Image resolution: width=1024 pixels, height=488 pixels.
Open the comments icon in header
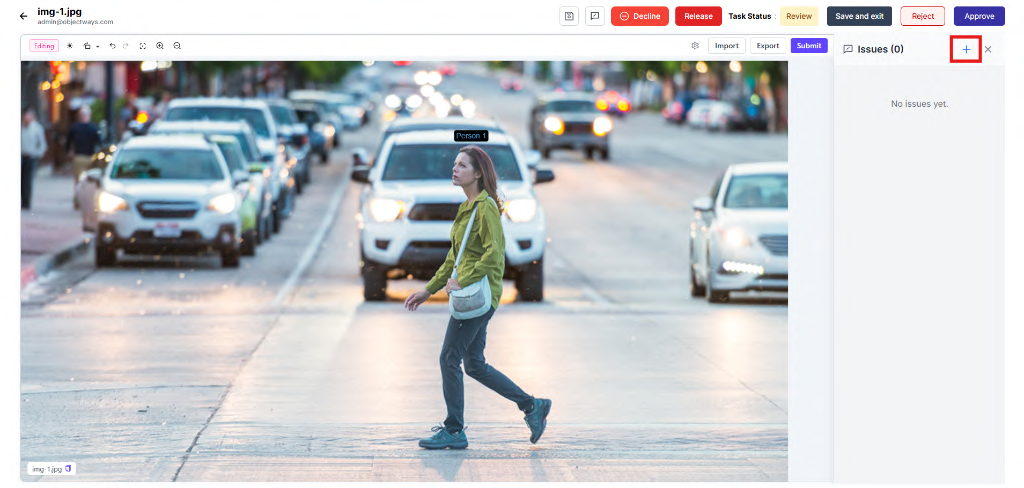pyautogui.click(x=594, y=16)
